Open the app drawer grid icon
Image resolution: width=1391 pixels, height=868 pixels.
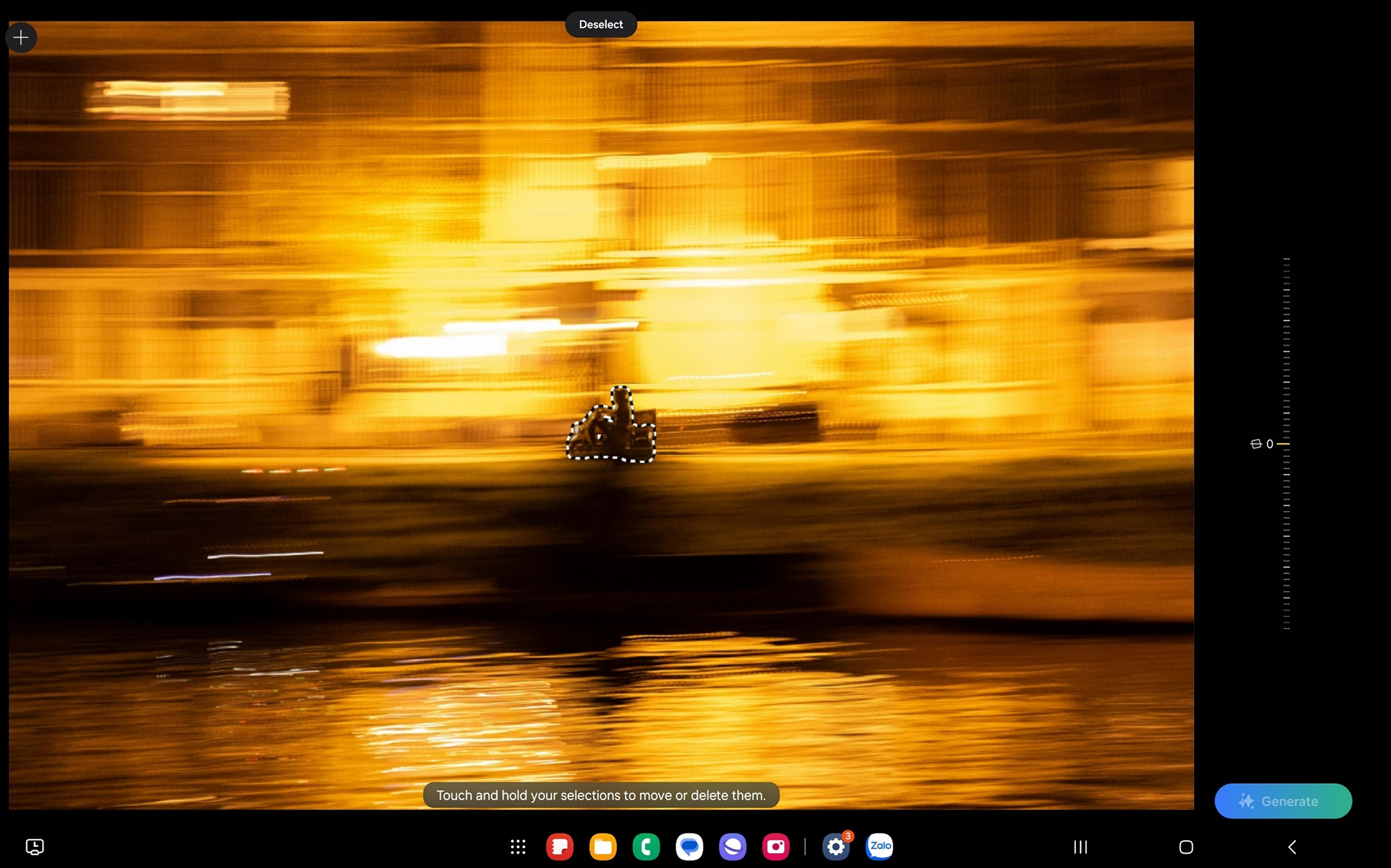pos(518,846)
